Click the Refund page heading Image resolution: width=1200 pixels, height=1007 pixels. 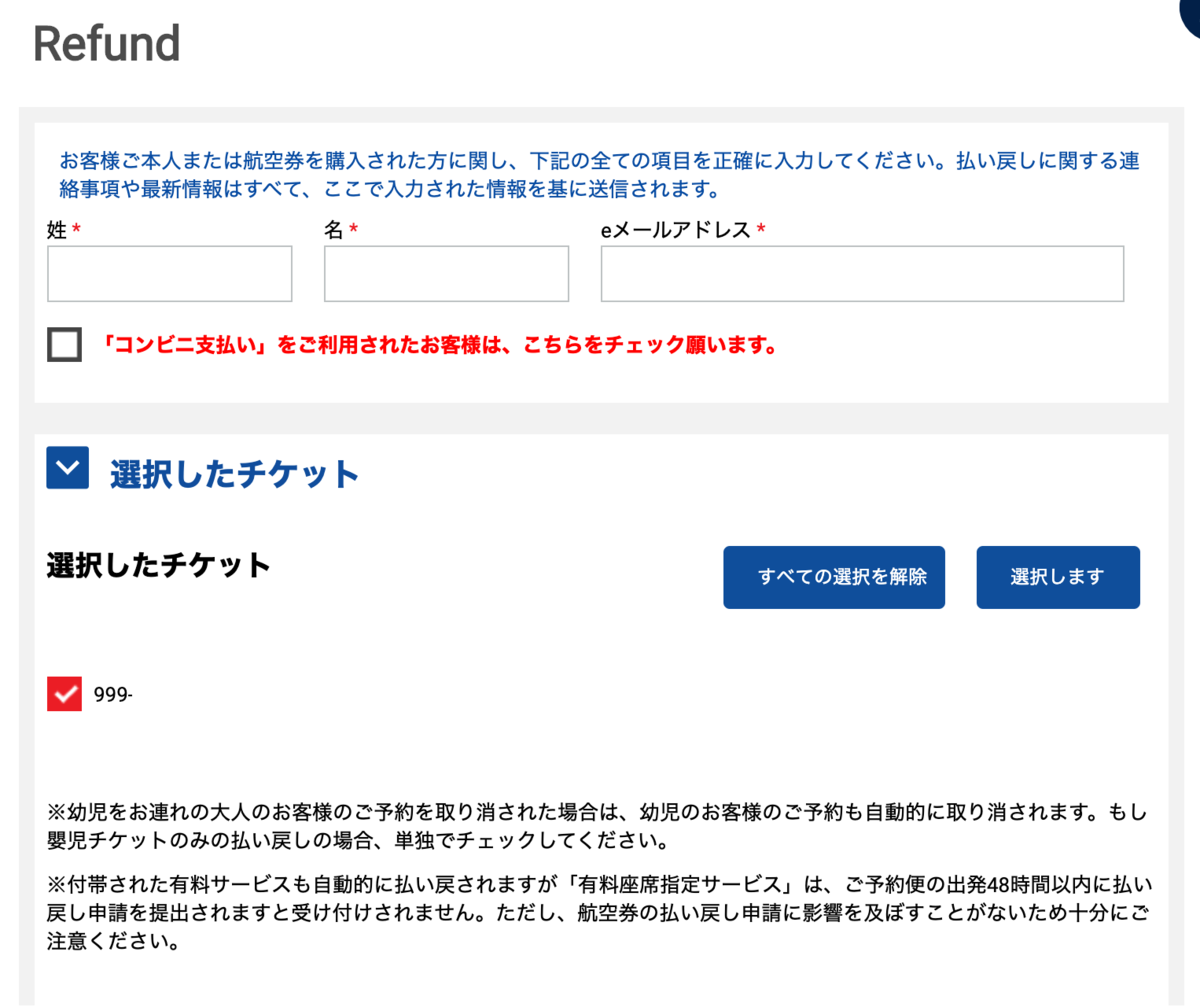point(107,43)
